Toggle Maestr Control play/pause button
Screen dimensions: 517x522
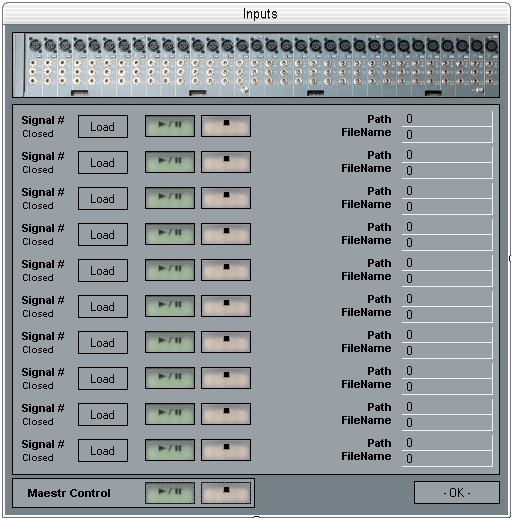[x=170, y=493]
